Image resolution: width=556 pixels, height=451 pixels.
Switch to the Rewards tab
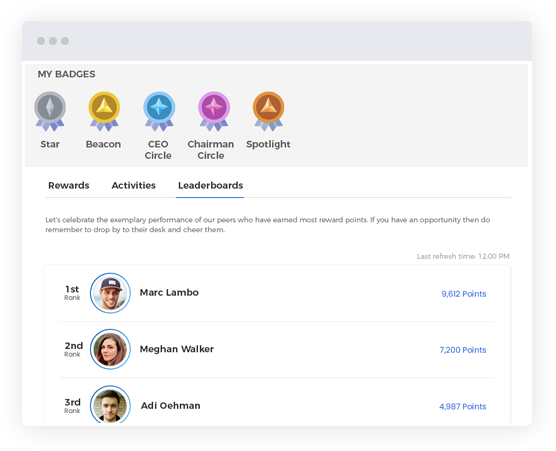tap(69, 185)
